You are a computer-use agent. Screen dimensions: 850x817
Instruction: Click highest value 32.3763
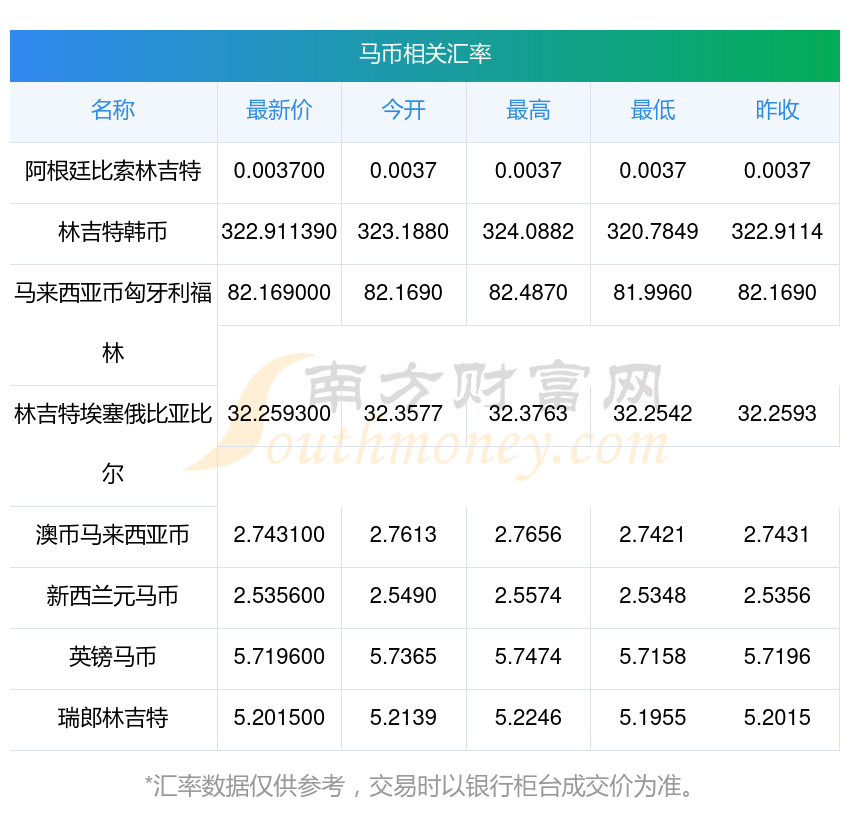pos(528,414)
